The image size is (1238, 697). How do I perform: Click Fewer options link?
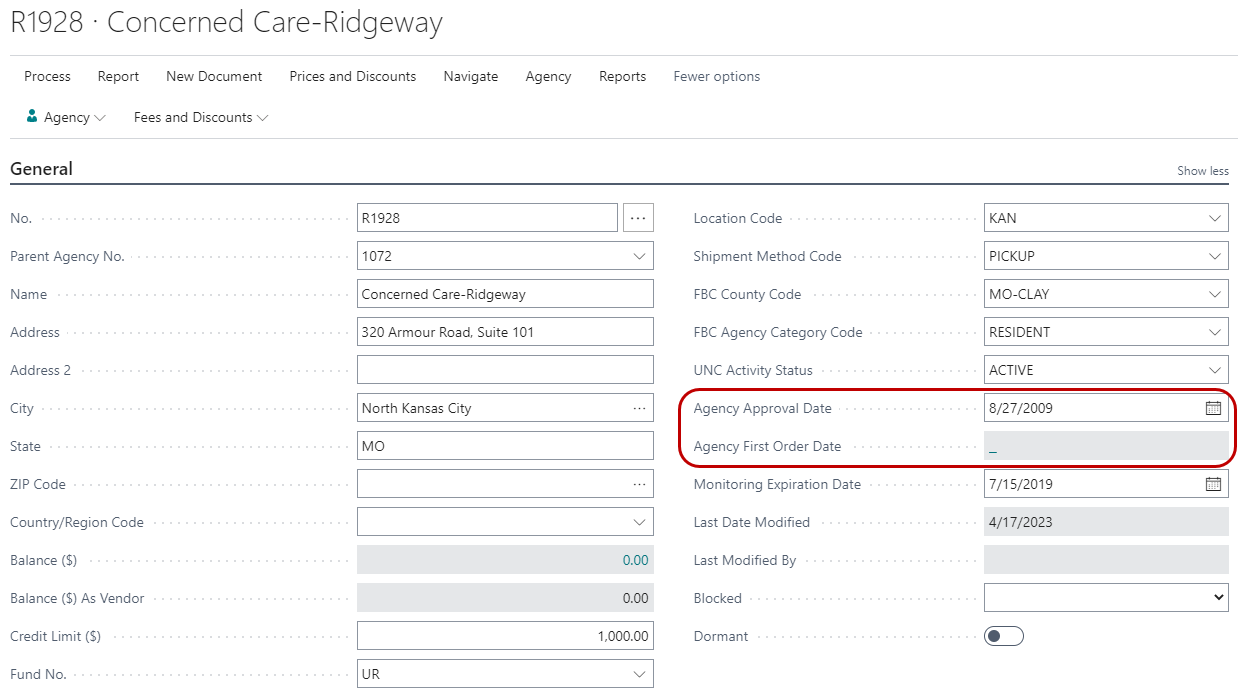tap(716, 76)
